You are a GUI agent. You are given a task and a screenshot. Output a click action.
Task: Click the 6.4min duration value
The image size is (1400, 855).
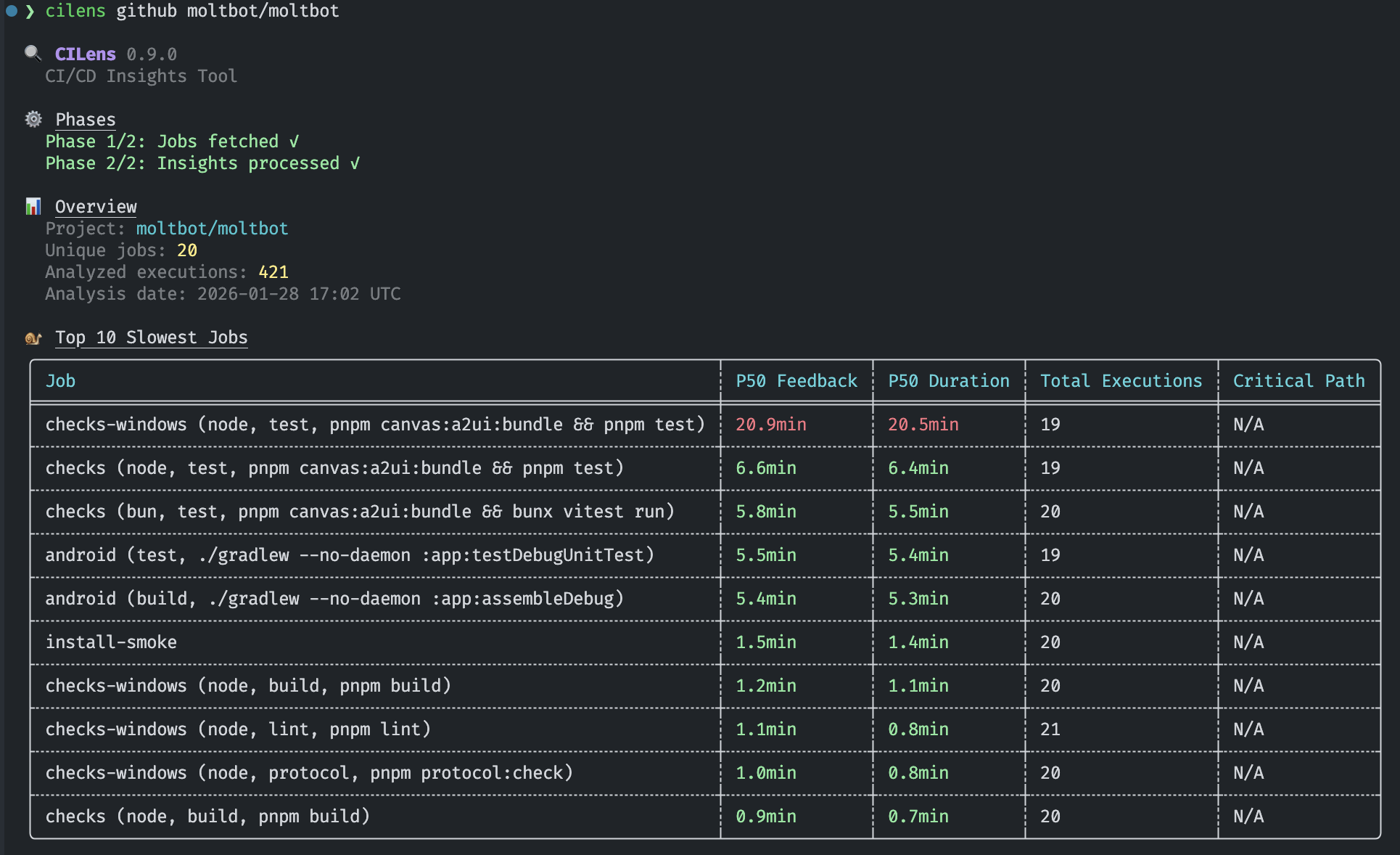click(918, 468)
